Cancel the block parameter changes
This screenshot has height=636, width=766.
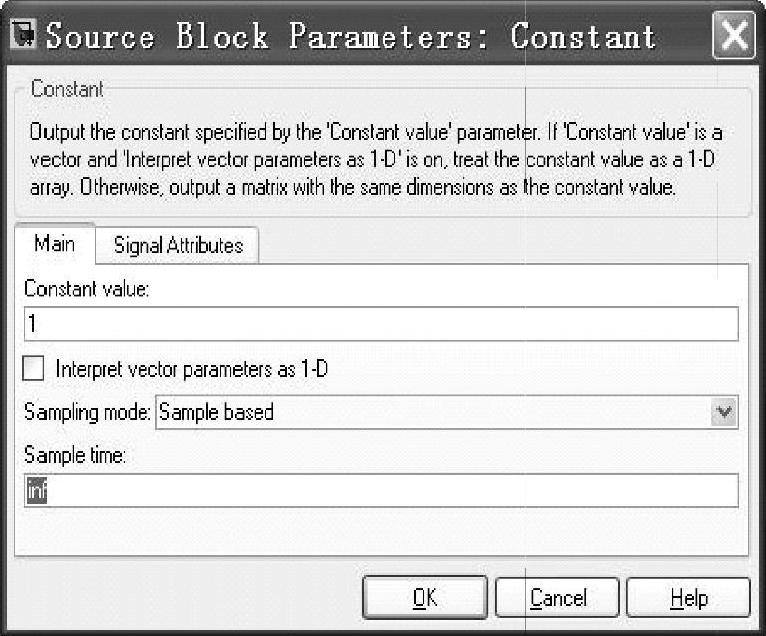click(x=558, y=598)
